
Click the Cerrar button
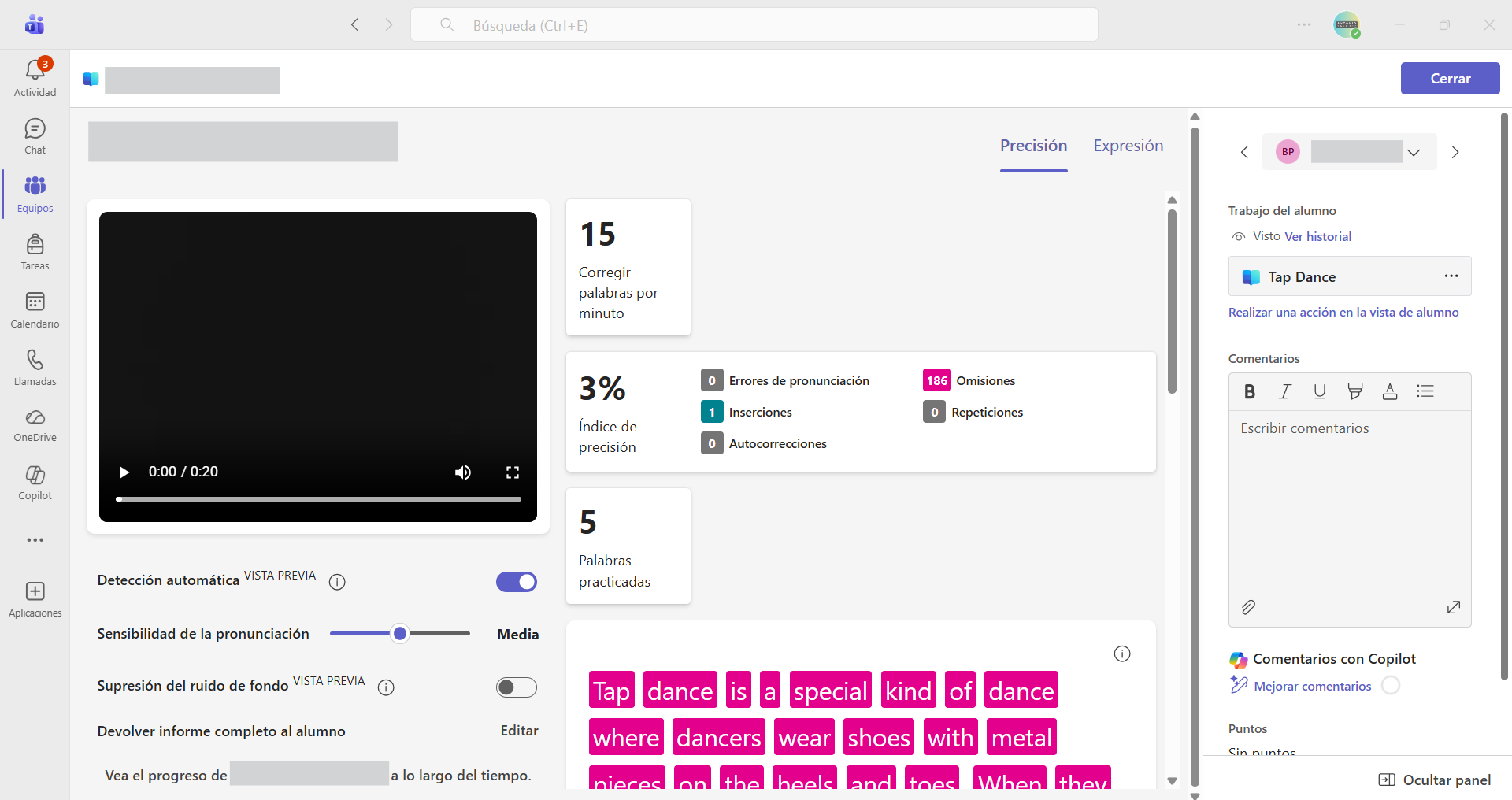[1450, 79]
